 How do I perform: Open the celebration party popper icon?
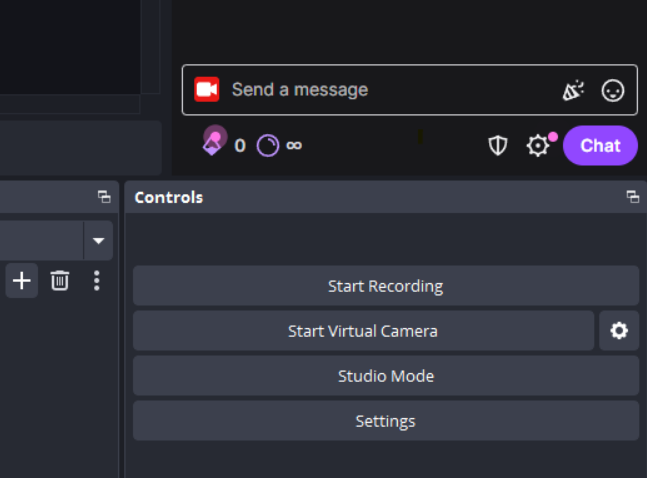[573, 90]
